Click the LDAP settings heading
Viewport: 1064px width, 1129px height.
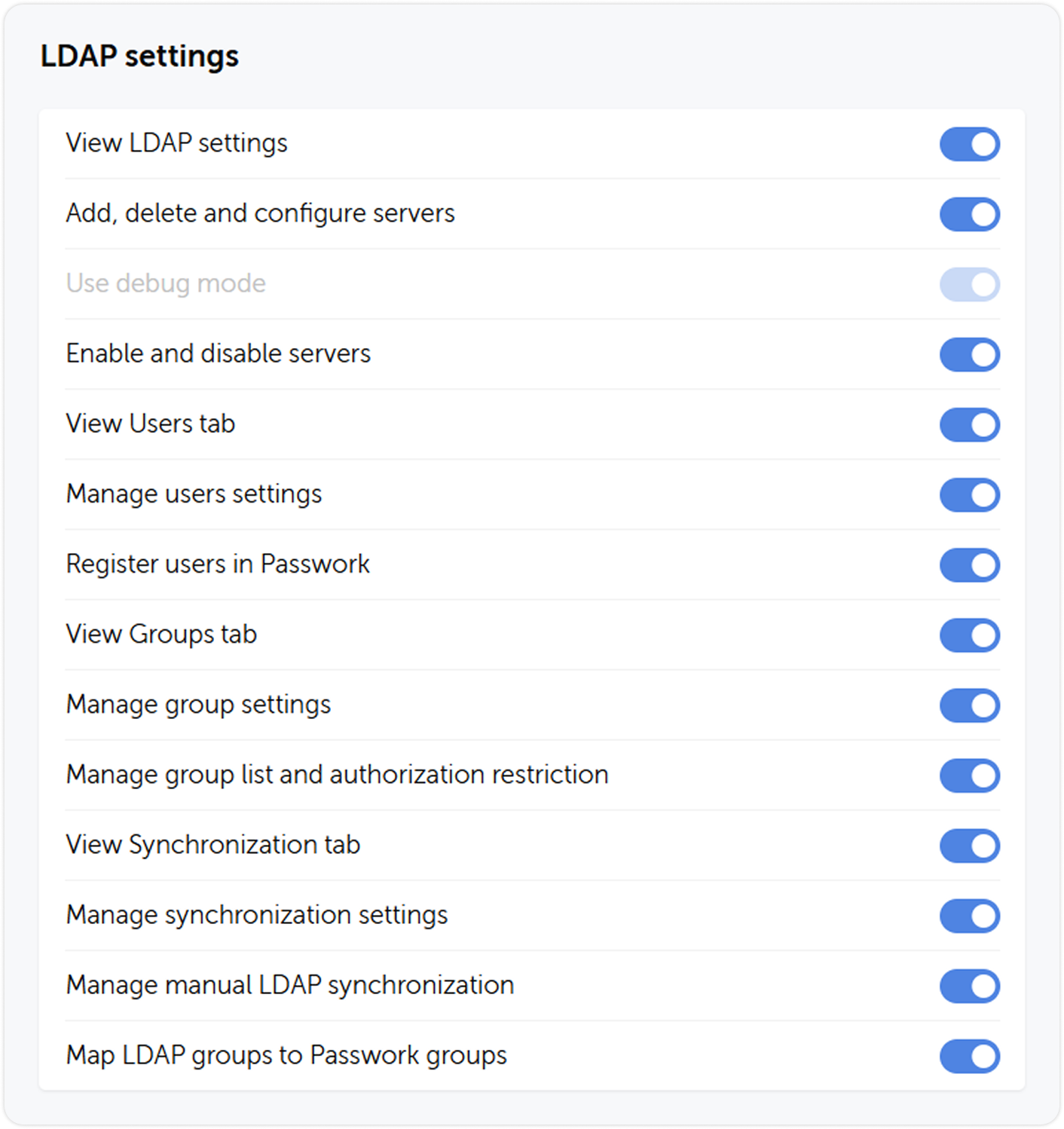[140, 56]
